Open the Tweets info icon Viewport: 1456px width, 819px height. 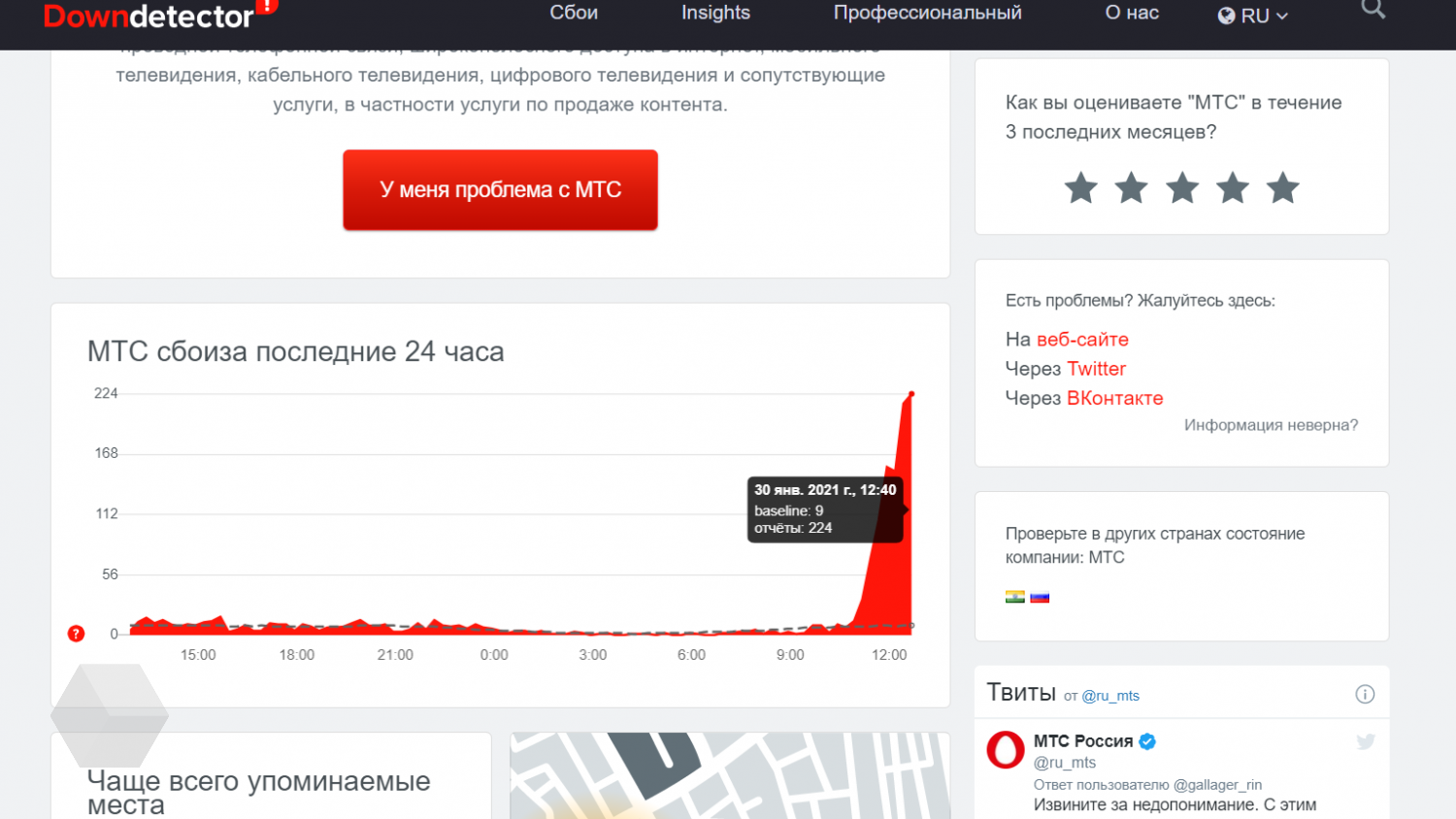tap(1365, 694)
